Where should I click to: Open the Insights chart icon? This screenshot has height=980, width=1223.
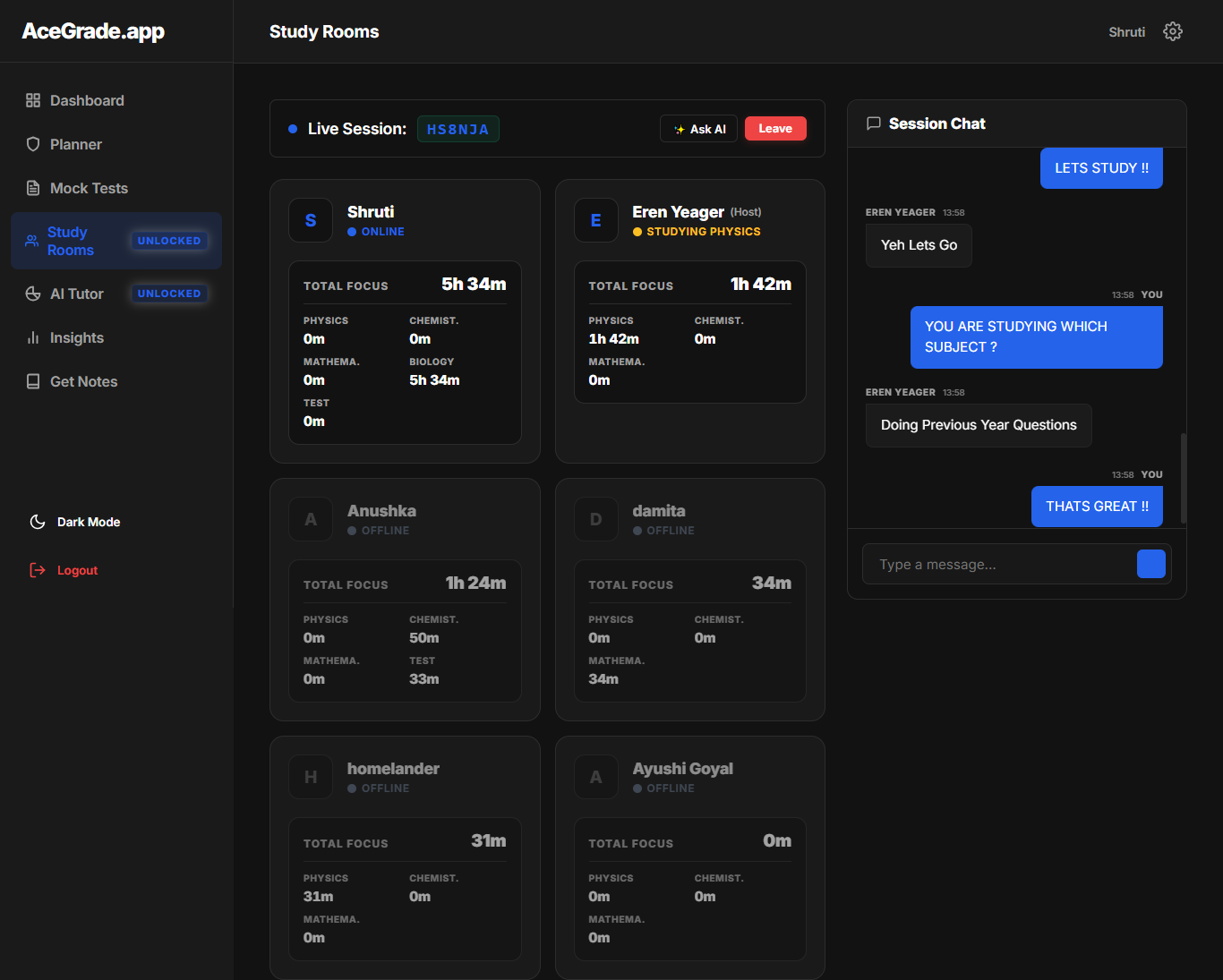(x=33, y=338)
